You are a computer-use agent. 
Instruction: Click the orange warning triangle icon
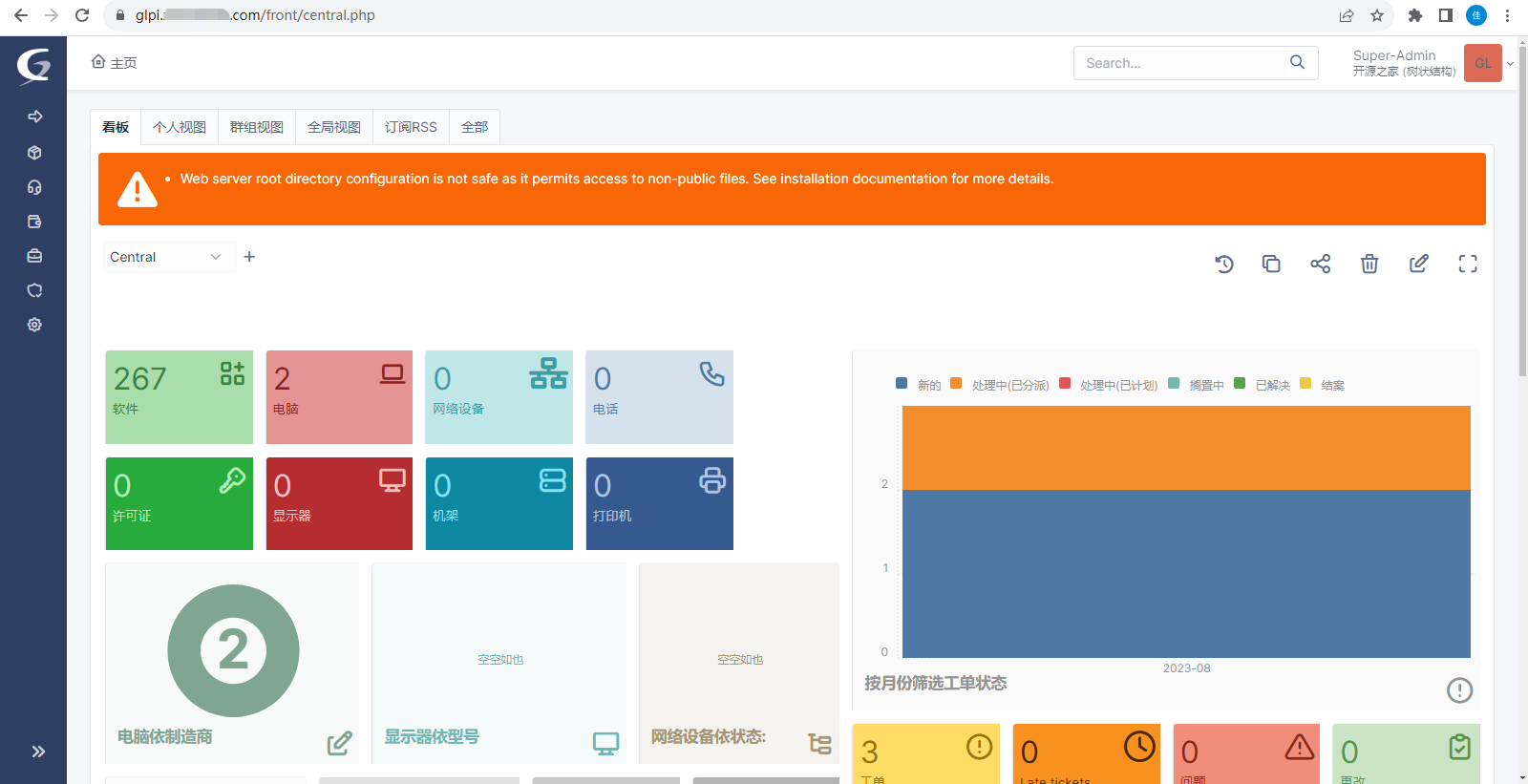pyautogui.click(x=138, y=189)
